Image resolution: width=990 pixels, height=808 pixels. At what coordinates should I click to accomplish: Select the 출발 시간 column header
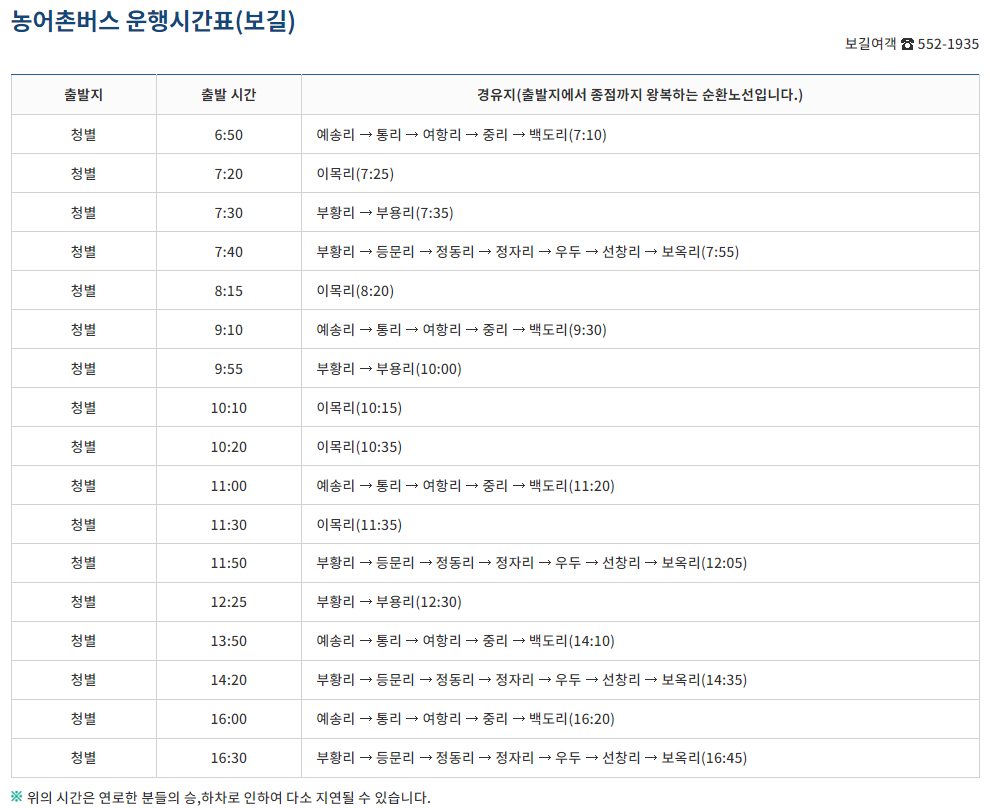[x=229, y=95]
